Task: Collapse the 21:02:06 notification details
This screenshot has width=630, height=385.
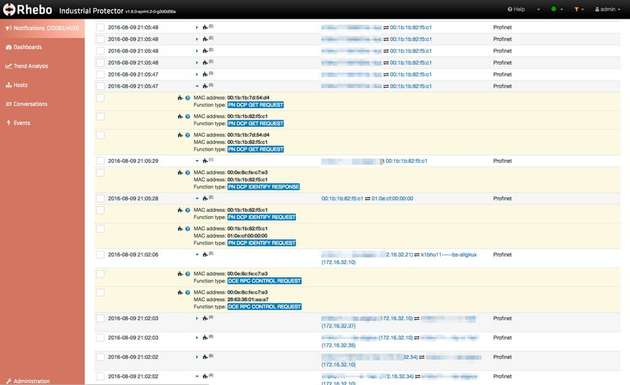Action: pos(197,254)
